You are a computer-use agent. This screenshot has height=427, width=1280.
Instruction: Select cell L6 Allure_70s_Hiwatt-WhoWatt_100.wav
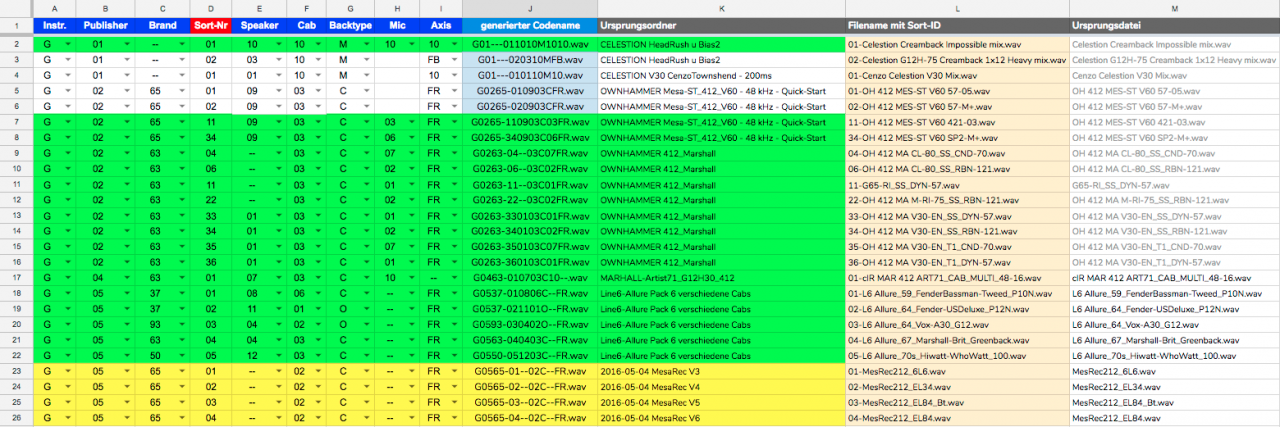(x=1174, y=355)
